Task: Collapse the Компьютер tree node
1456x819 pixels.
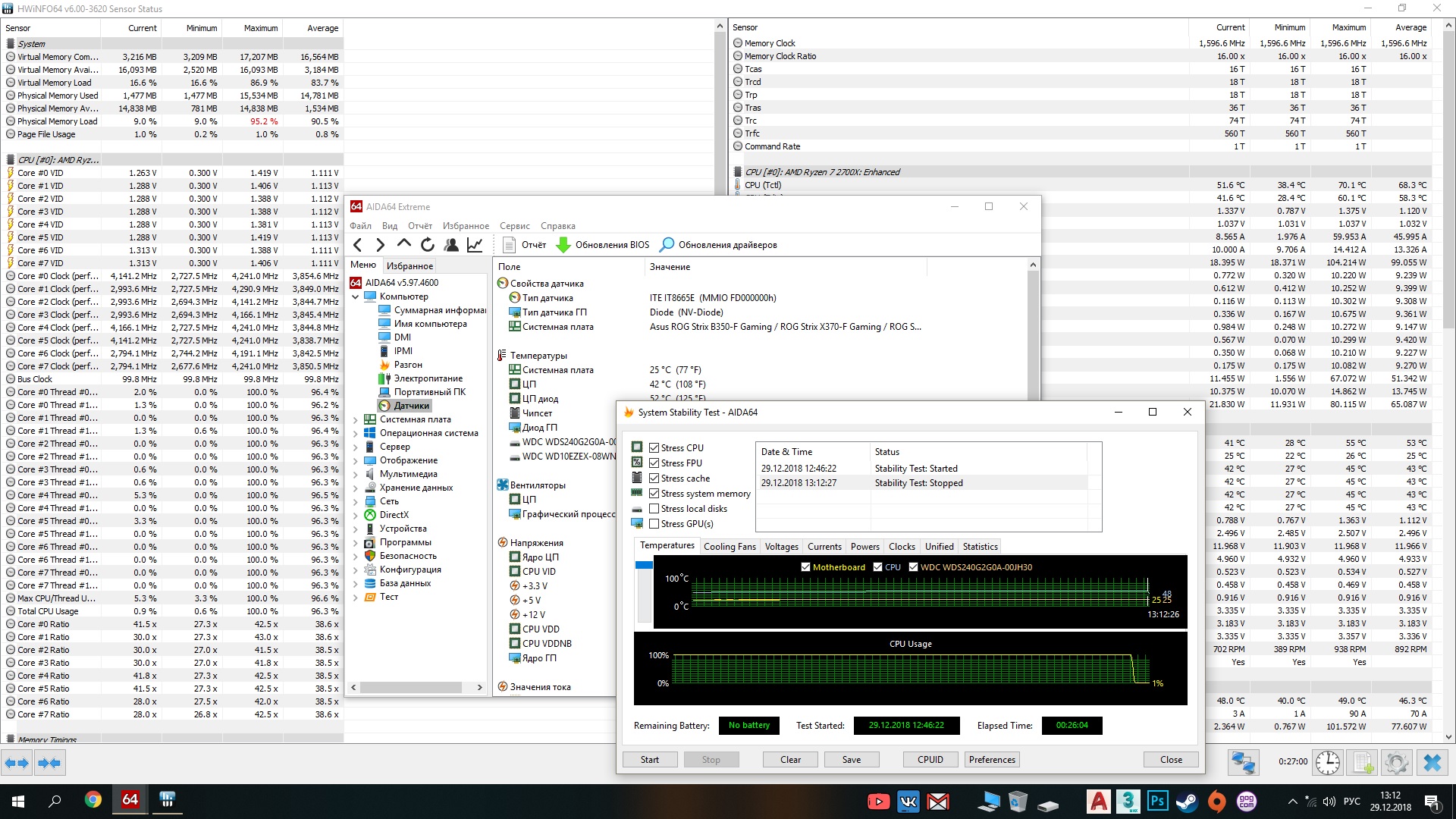Action: [x=356, y=297]
